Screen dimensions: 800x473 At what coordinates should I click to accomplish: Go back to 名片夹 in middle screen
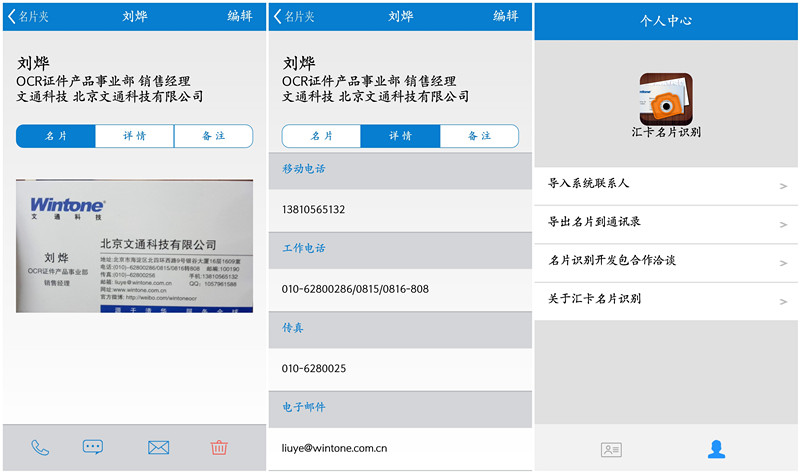[x=294, y=16]
